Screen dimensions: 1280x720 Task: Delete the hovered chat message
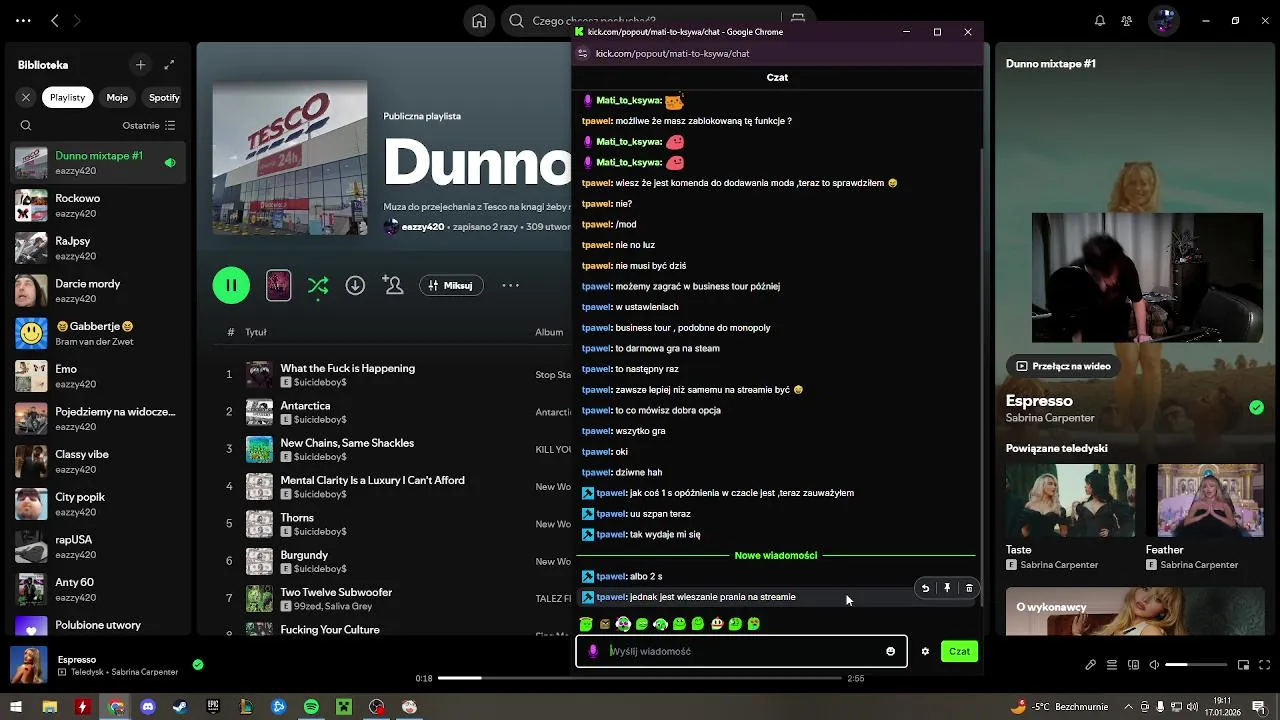[x=969, y=588]
